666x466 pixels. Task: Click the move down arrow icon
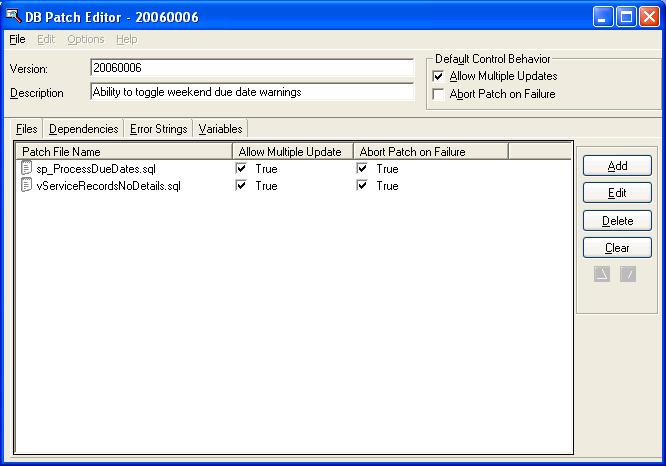click(628, 274)
